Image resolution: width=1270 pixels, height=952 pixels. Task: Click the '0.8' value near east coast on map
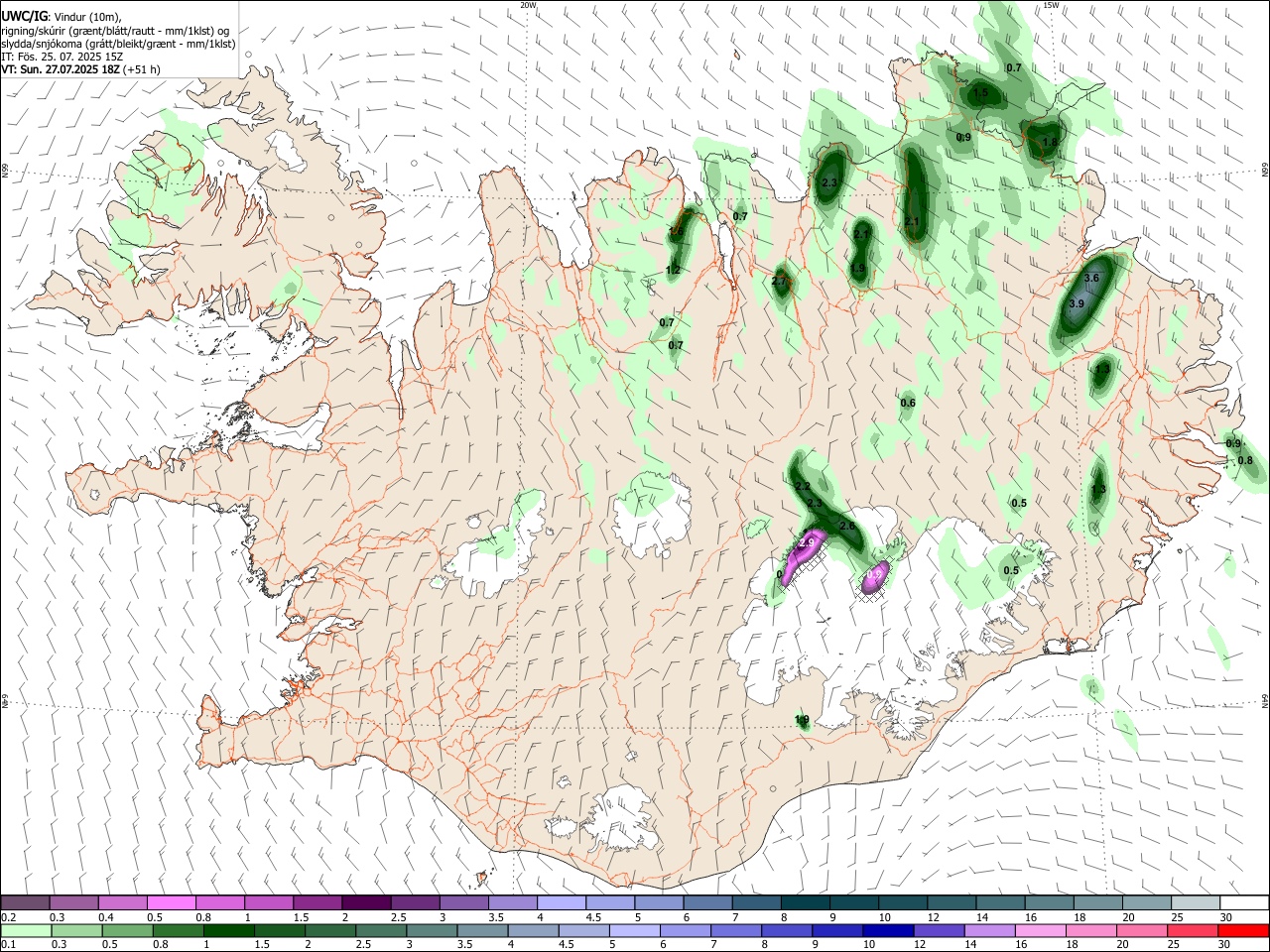1246,460
